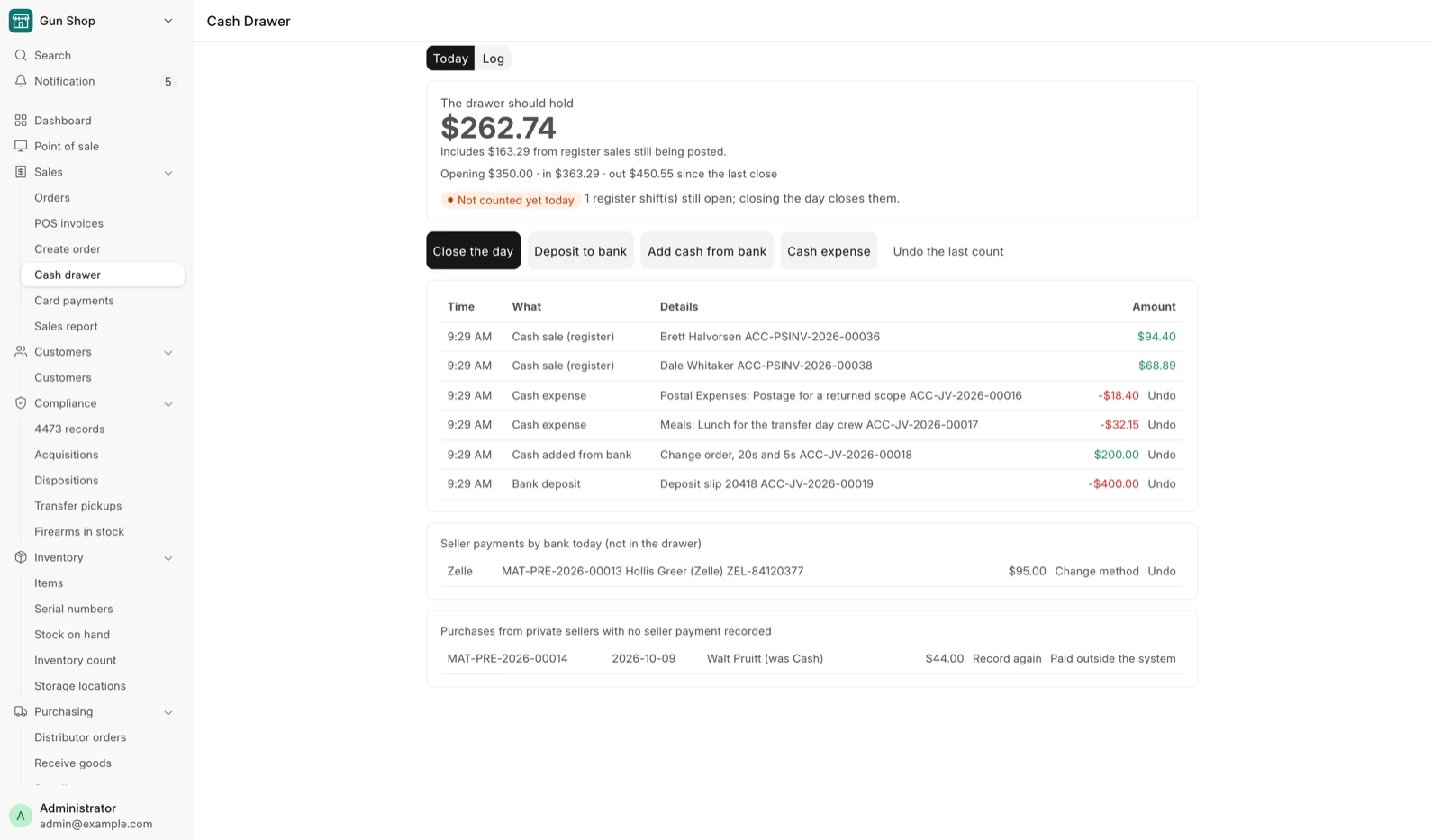Click Record again for Walt Pruitt
1441x840 pixels.
(x=1007, y=659)
